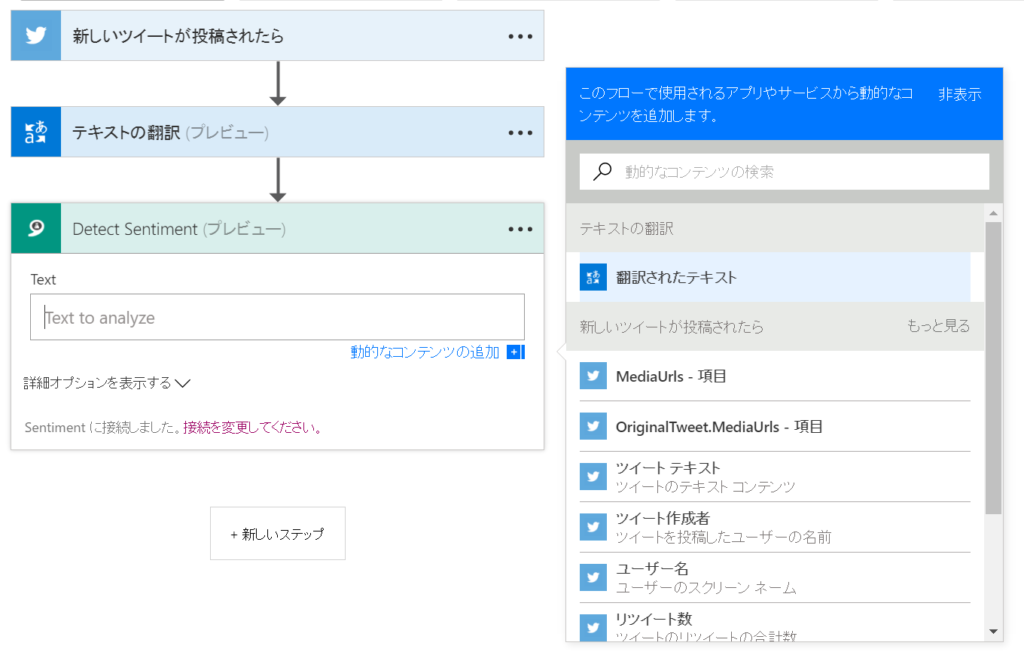Image resolution: width=1024 pixels, height=664 pixels.
Task: Click the 接続を変更してください link
Action: 252,427
